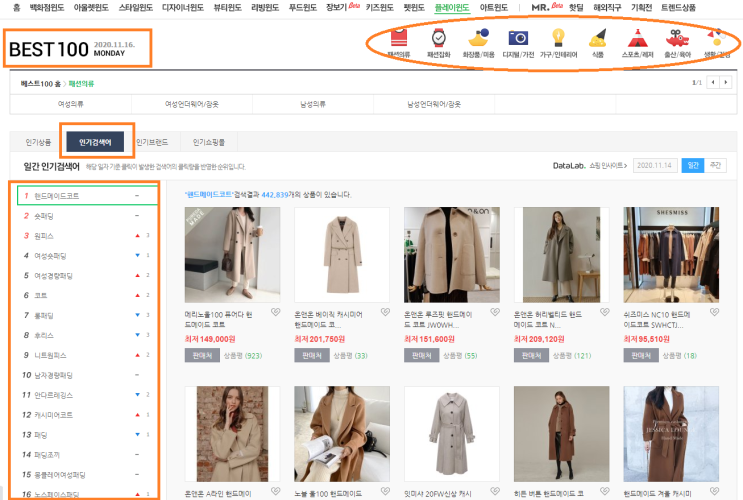
Task: Open 플레이윈도 in top navigation
Action: click(452, 8)
